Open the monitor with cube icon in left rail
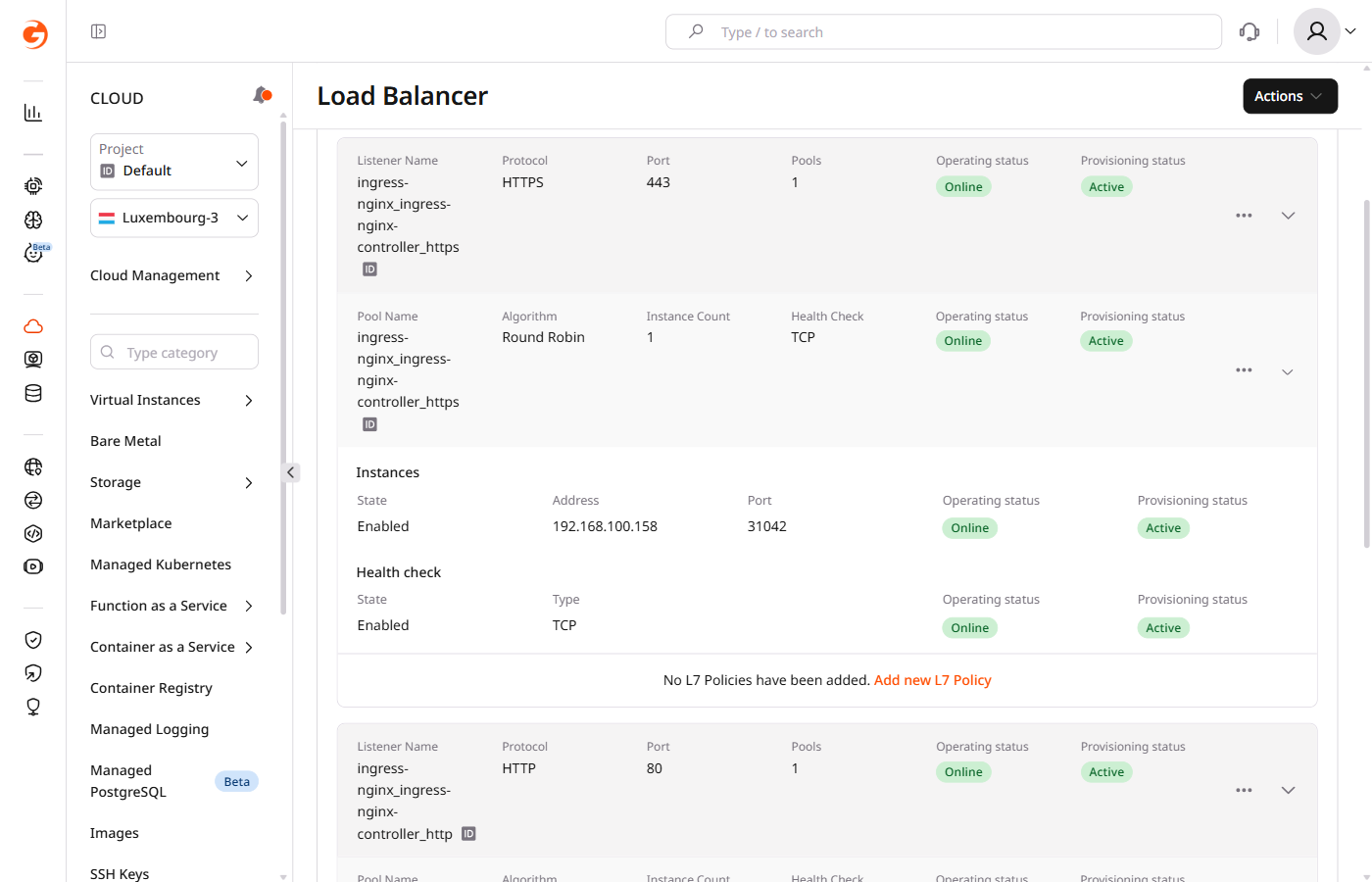 click(33, 360)
